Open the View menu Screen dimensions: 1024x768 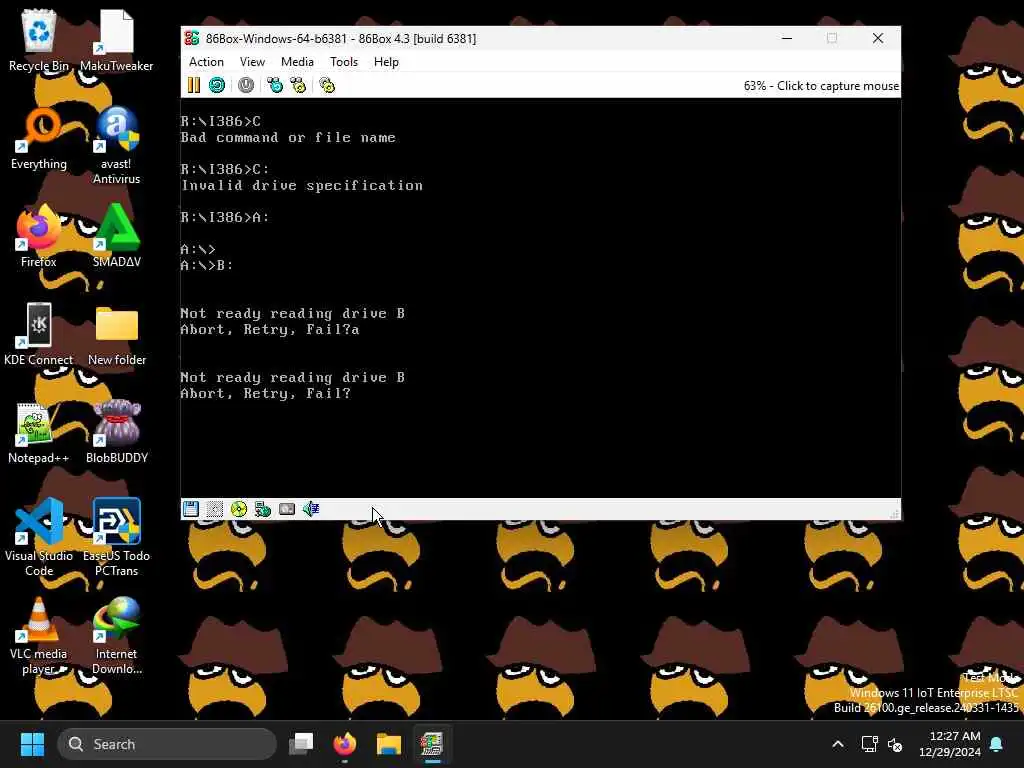point(252,62)
